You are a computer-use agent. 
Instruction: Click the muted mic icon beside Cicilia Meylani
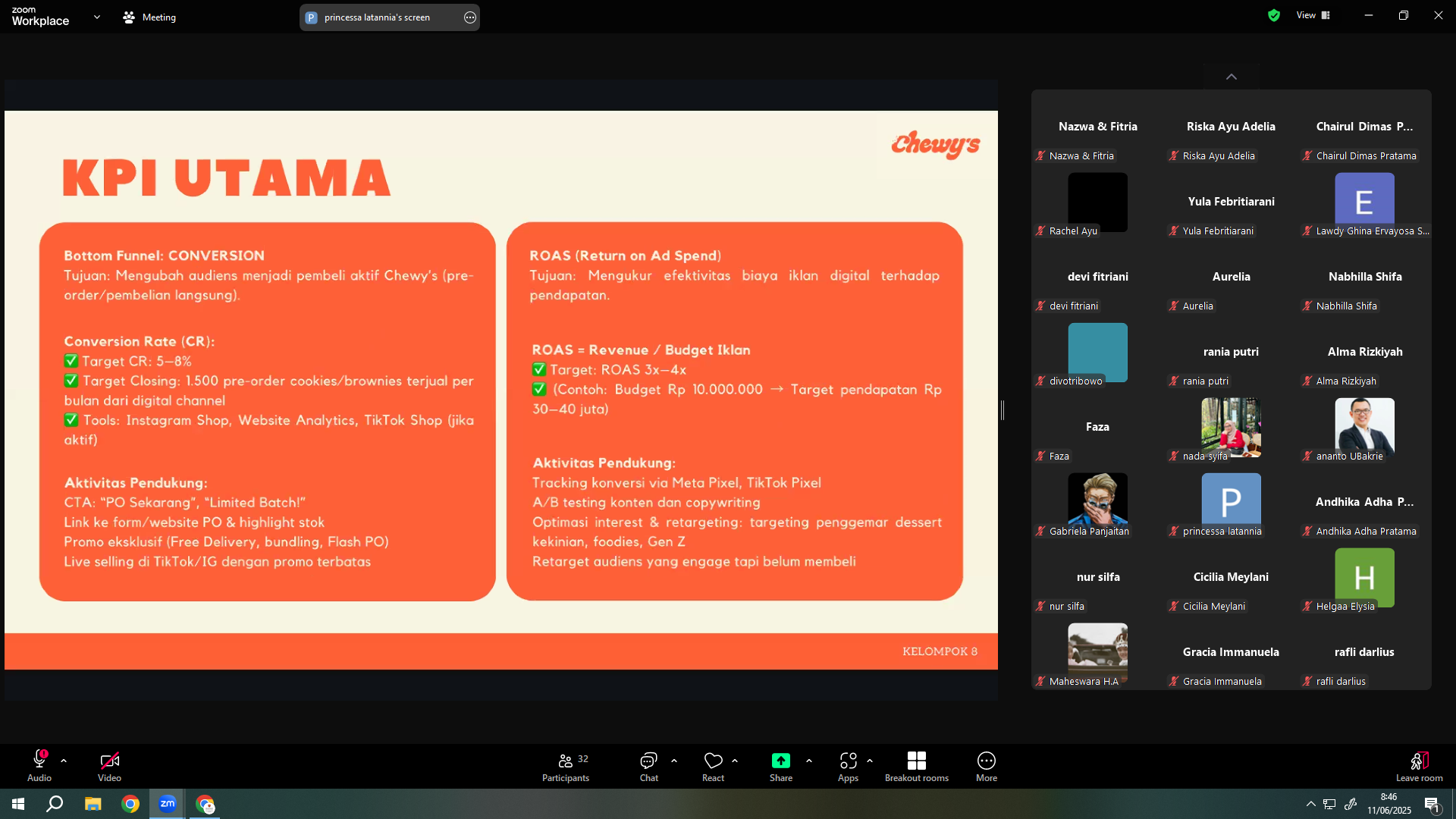[1174, 606]
